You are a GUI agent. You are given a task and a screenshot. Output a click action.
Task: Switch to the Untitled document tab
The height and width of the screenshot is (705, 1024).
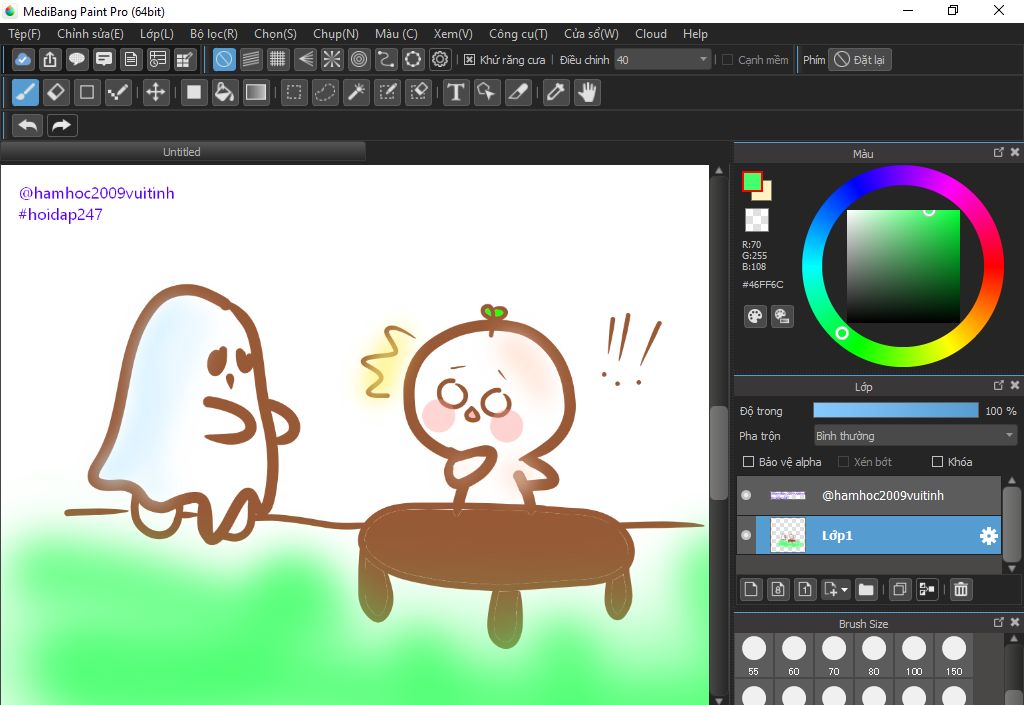(182, 151)
